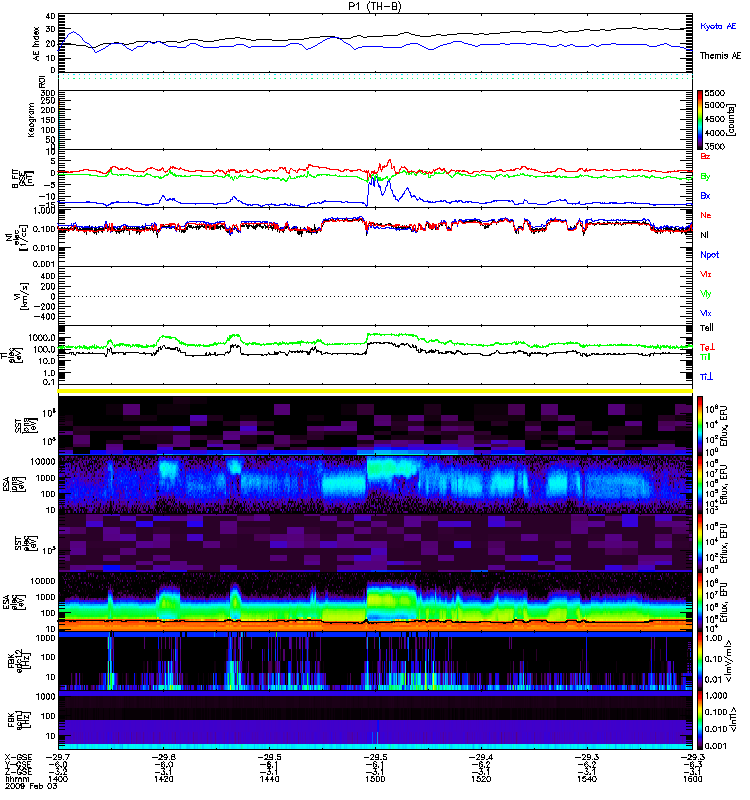Click the ESA ions Eflux color bar

(700, 484)
